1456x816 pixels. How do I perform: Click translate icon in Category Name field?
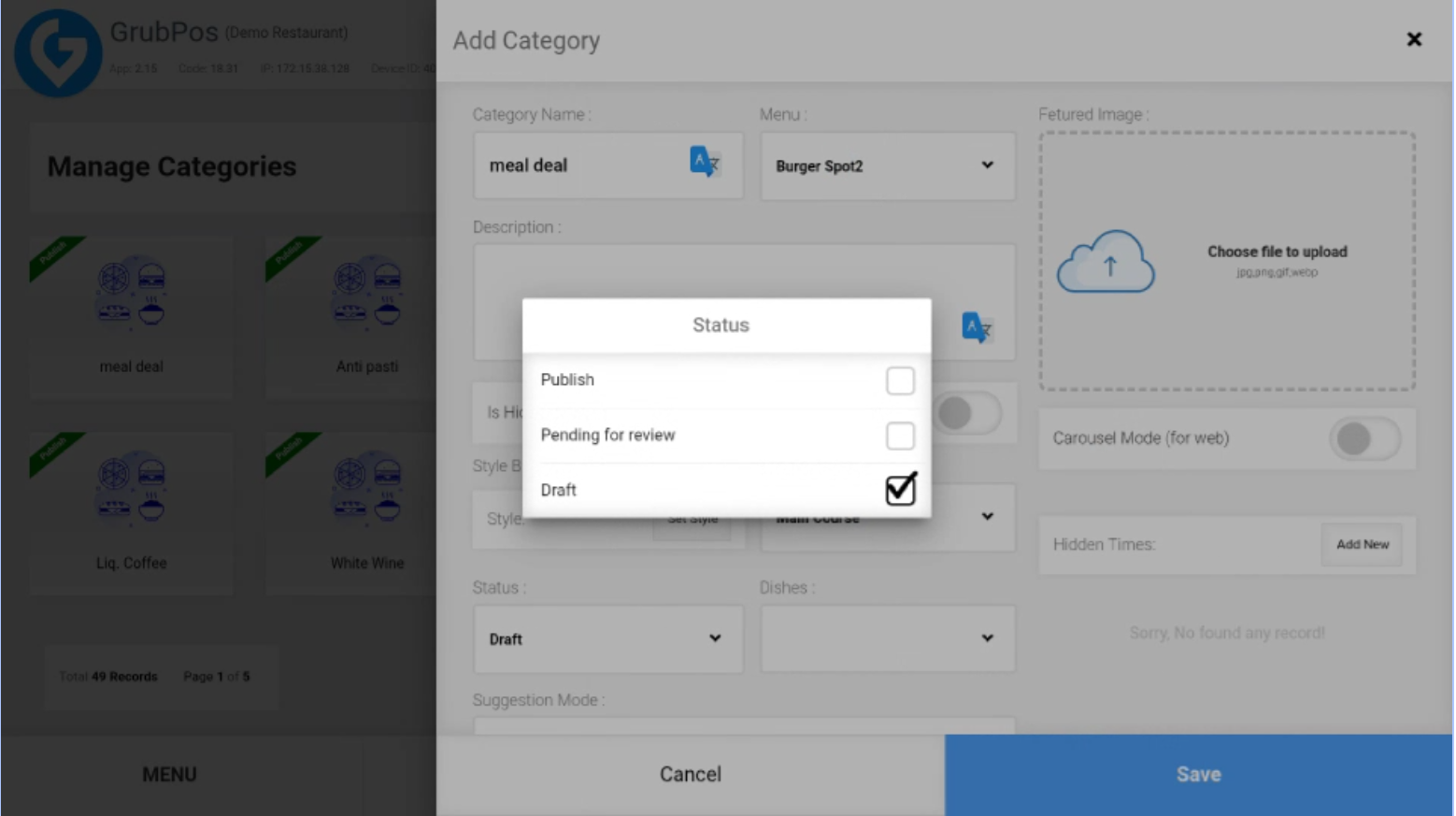(704, 162)
